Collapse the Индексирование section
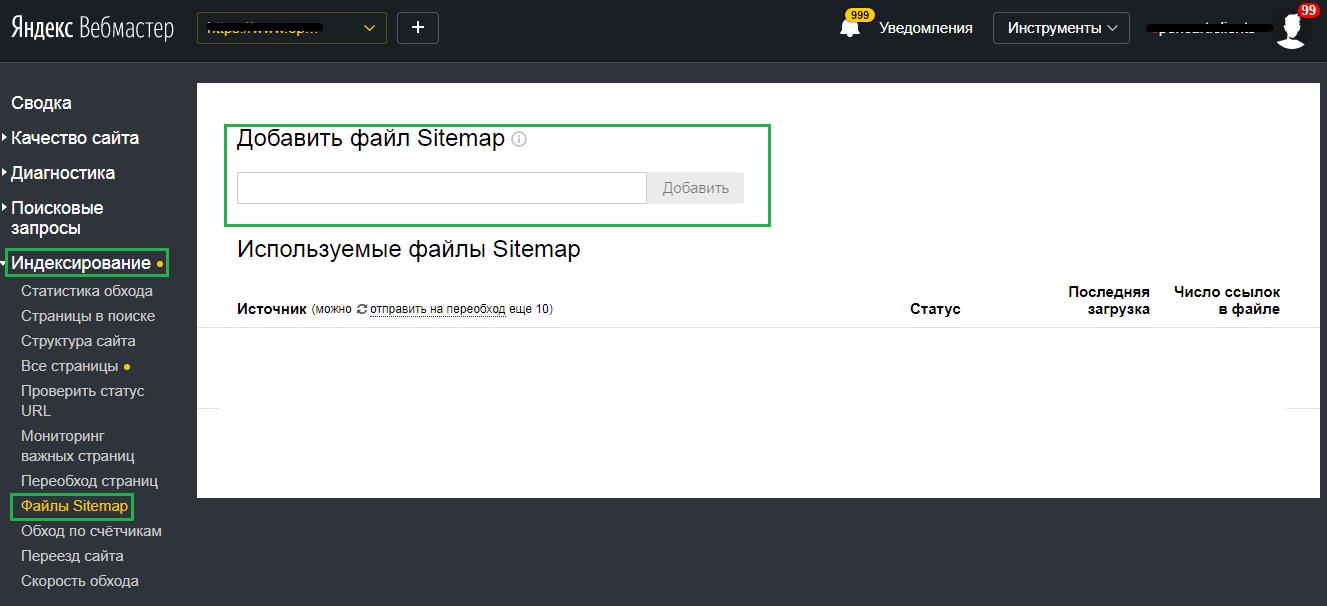The width and height of the screenshot is (1327, 606). click(81, 263)
